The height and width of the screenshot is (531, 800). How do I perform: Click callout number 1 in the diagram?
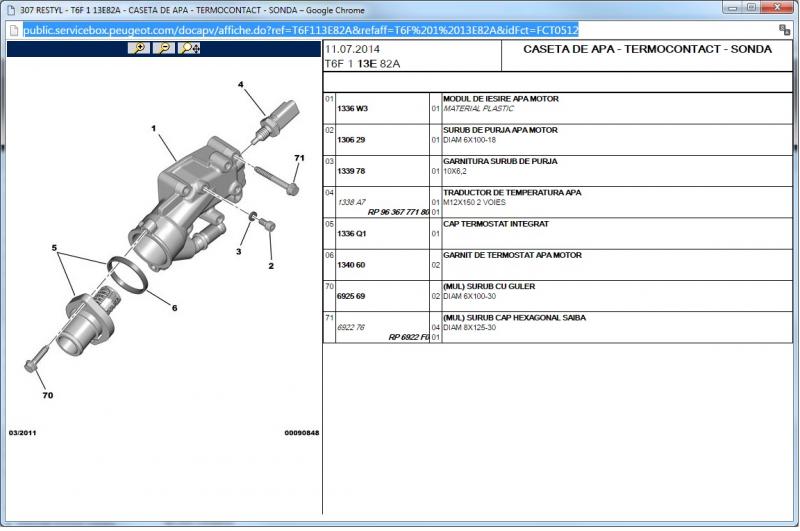tap(154, 129)
